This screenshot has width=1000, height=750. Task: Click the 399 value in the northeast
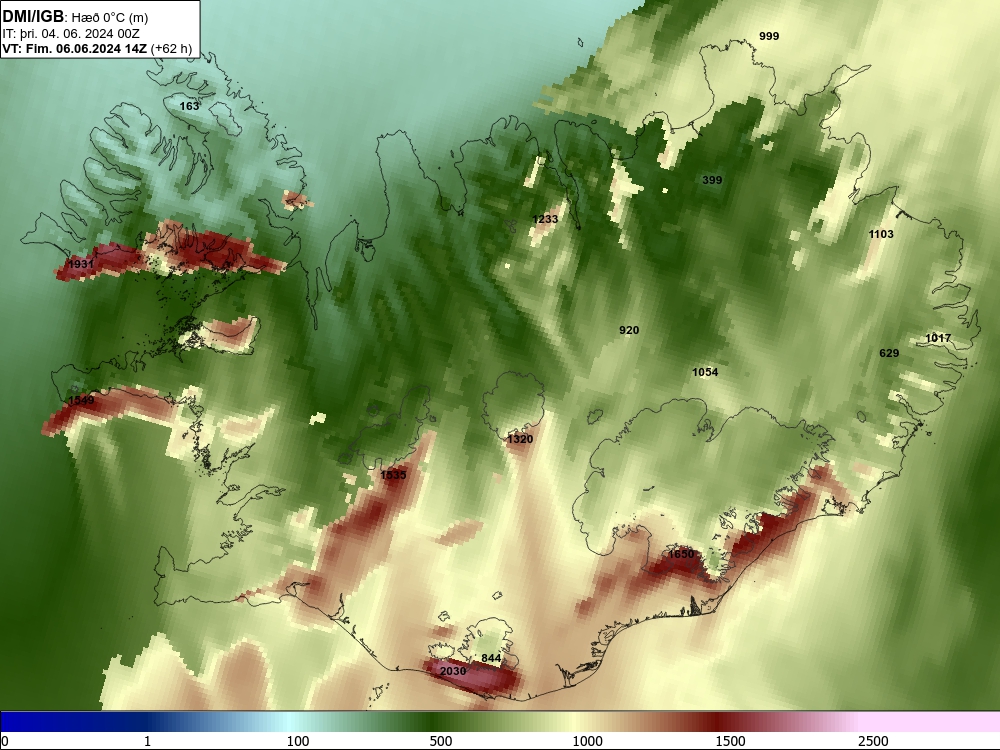tap(712, 180)
